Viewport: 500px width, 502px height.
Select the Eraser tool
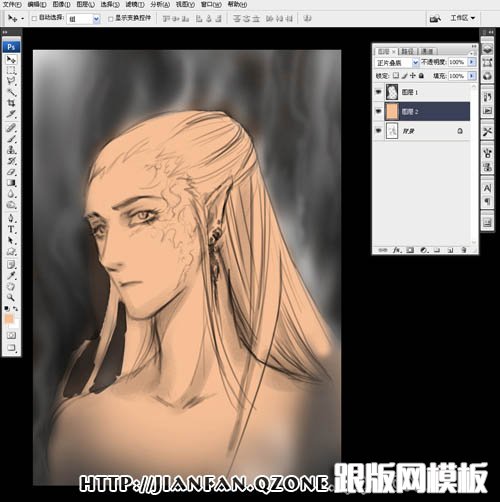pyautogui.click(x=11, y=172)
